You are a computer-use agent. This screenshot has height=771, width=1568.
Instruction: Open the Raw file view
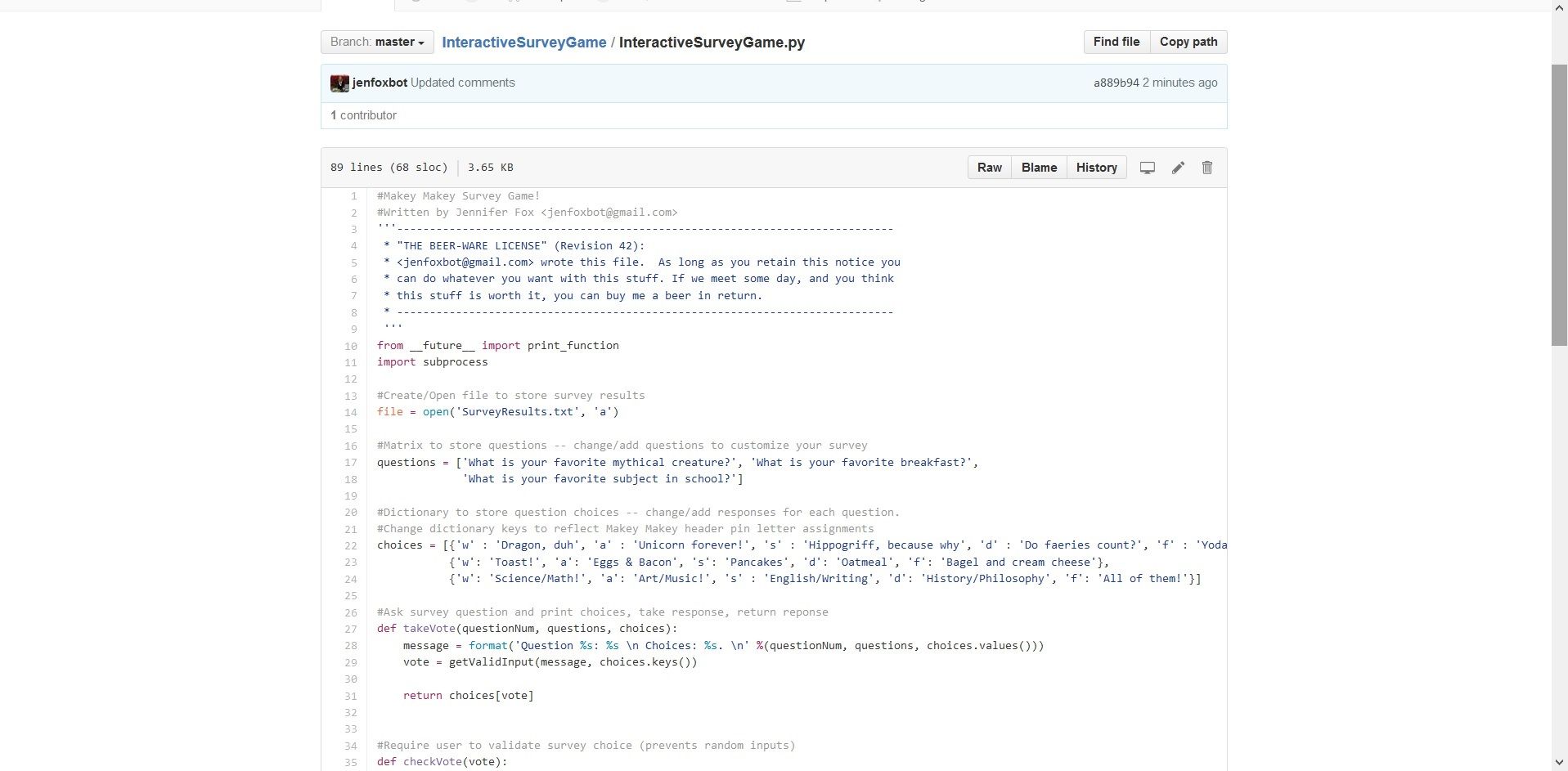tap(989, 168)
